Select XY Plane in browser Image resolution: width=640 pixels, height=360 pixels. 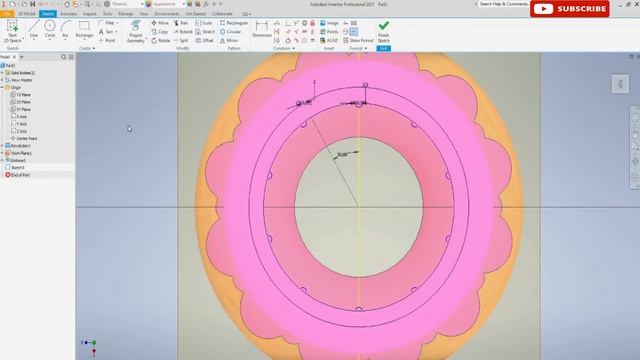point(20,109)
